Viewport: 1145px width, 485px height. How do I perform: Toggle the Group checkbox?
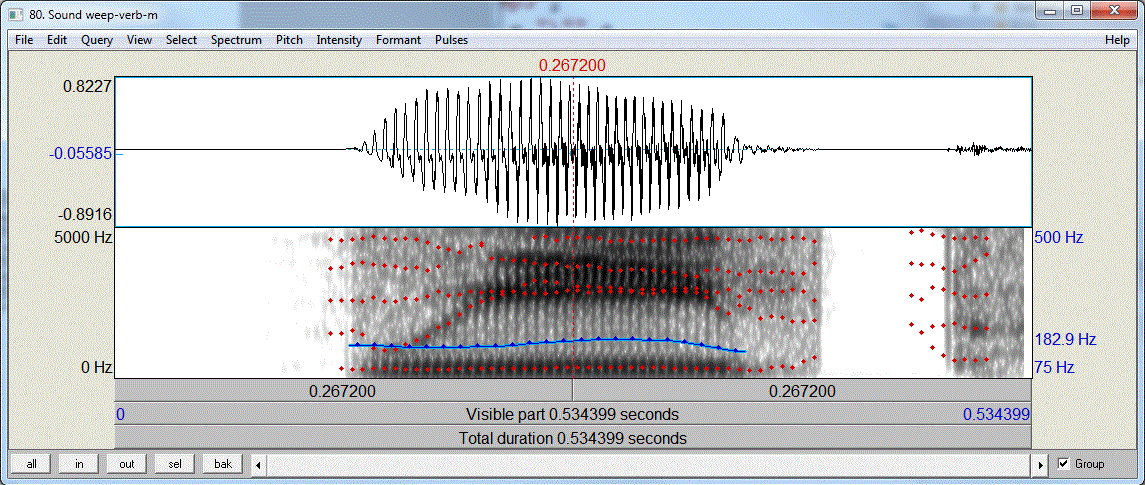pos(1063,464)
